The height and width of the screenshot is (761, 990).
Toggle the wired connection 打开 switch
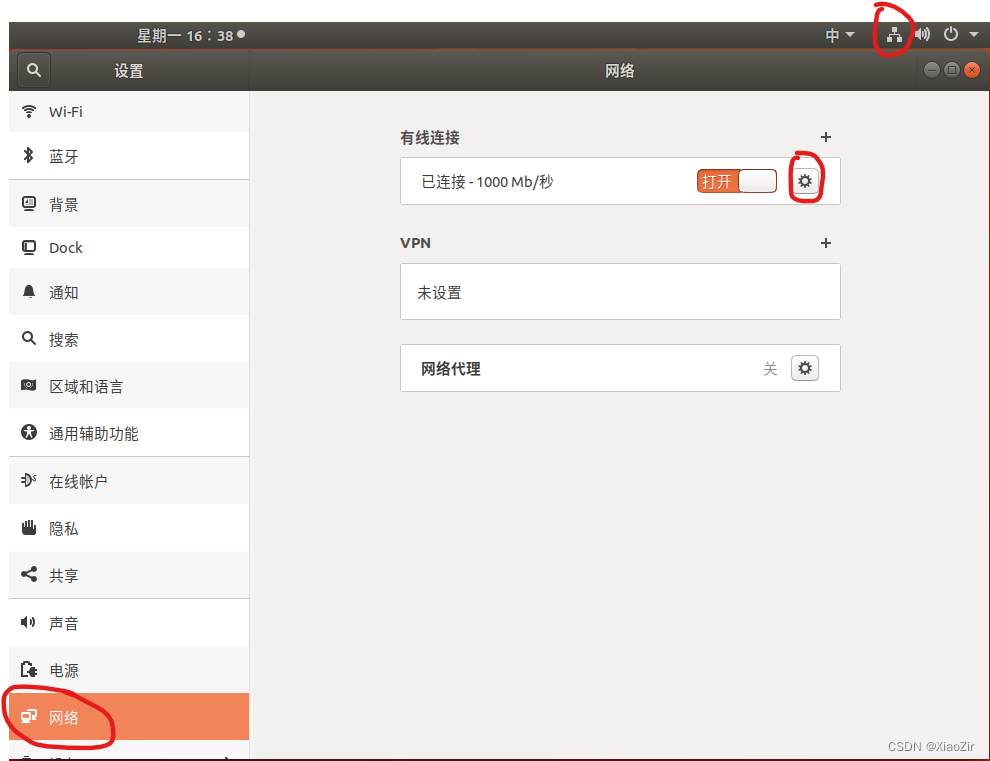tap(737, 181)
